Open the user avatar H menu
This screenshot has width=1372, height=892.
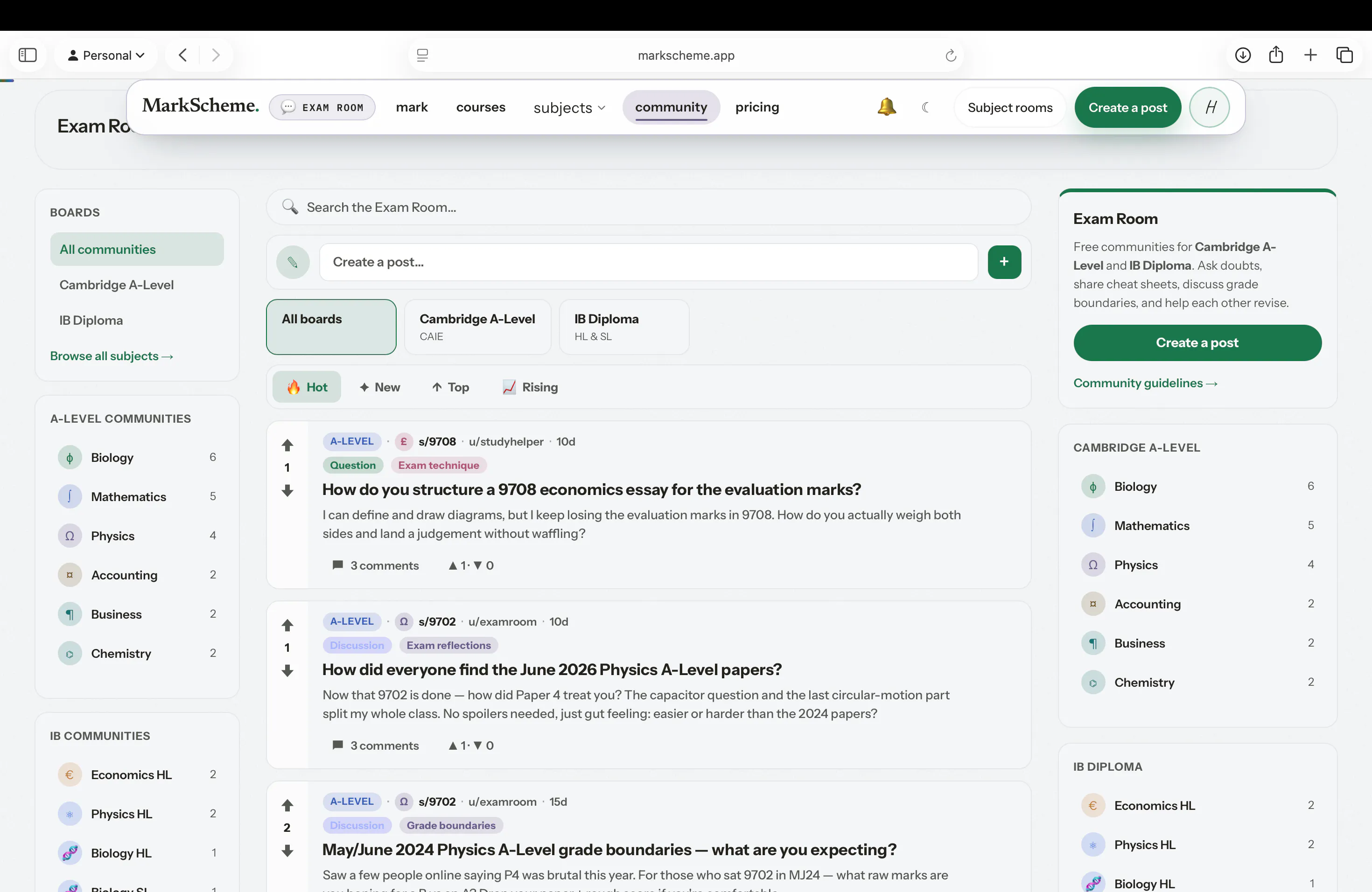click(x=1210, y=107)
